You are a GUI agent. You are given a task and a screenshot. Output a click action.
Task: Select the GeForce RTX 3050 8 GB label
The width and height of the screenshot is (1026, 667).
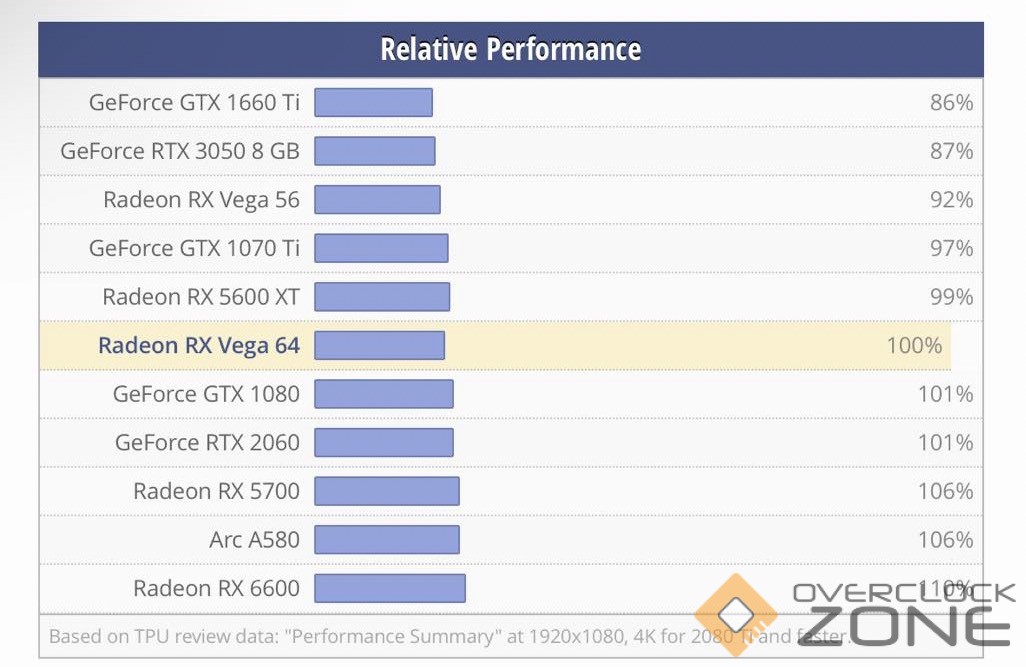[x=180, y=151]
